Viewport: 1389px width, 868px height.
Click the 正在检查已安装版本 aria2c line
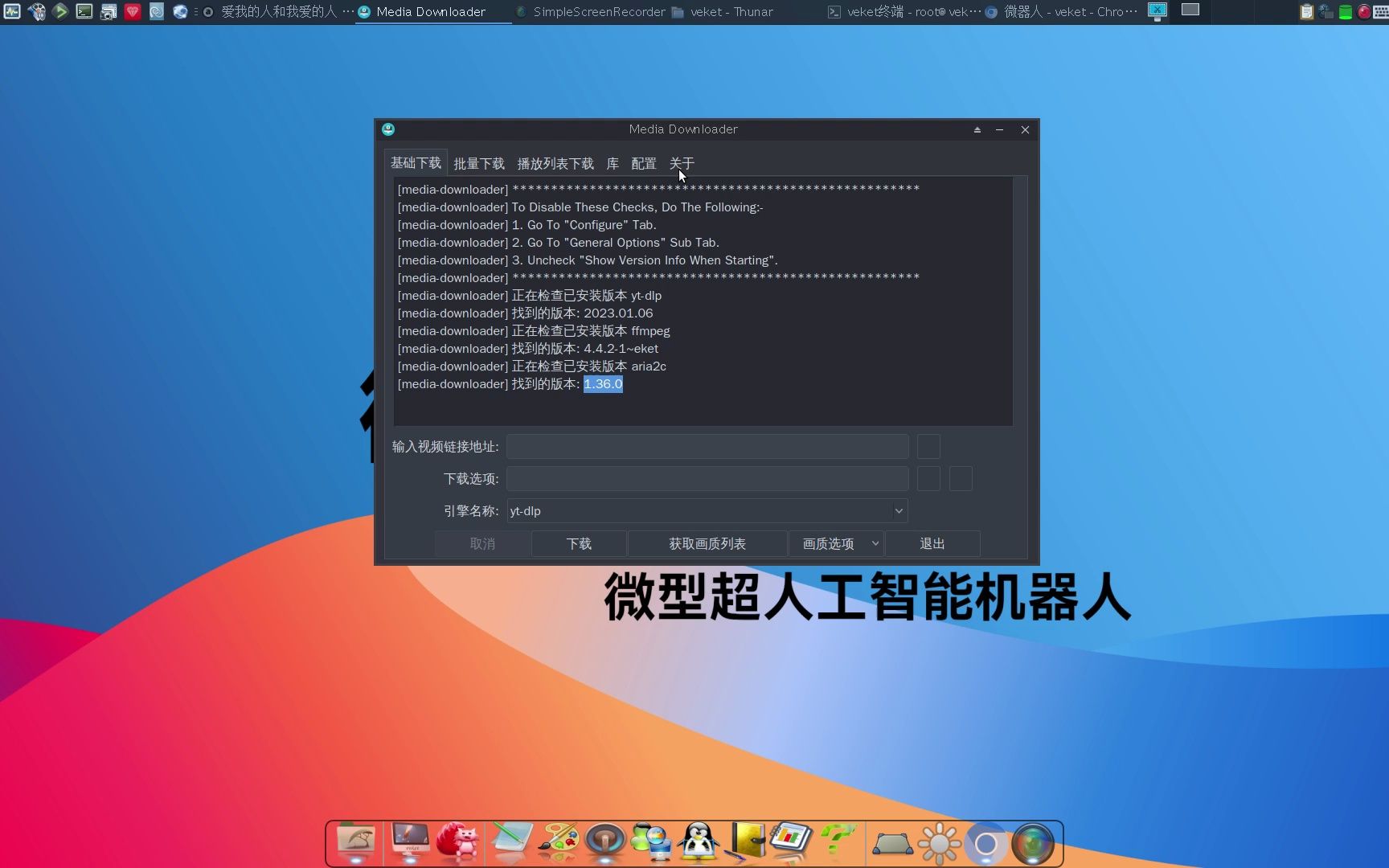pos(531,366)
